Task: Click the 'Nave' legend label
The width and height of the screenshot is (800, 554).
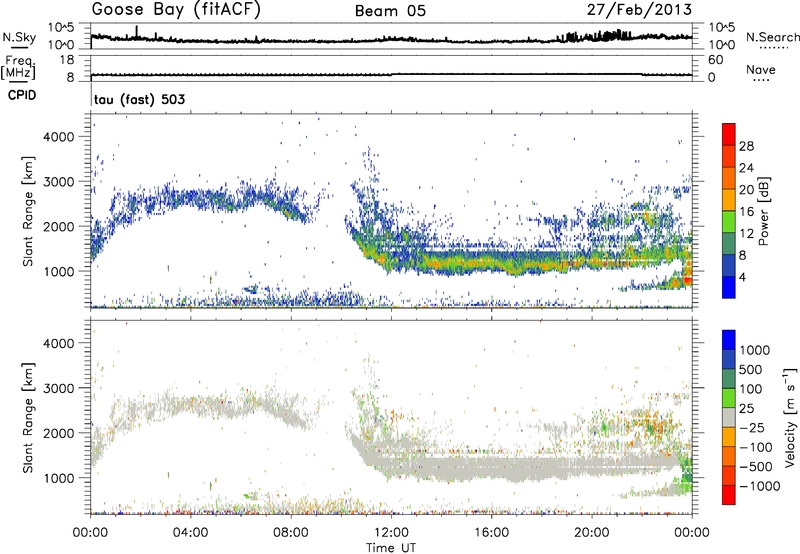Action: tap(761, 70)
